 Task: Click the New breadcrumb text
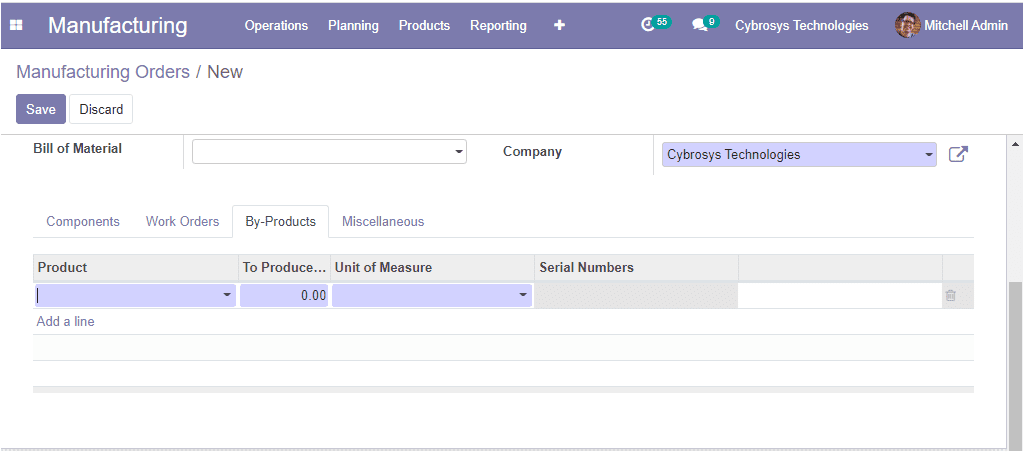(225, 72)
